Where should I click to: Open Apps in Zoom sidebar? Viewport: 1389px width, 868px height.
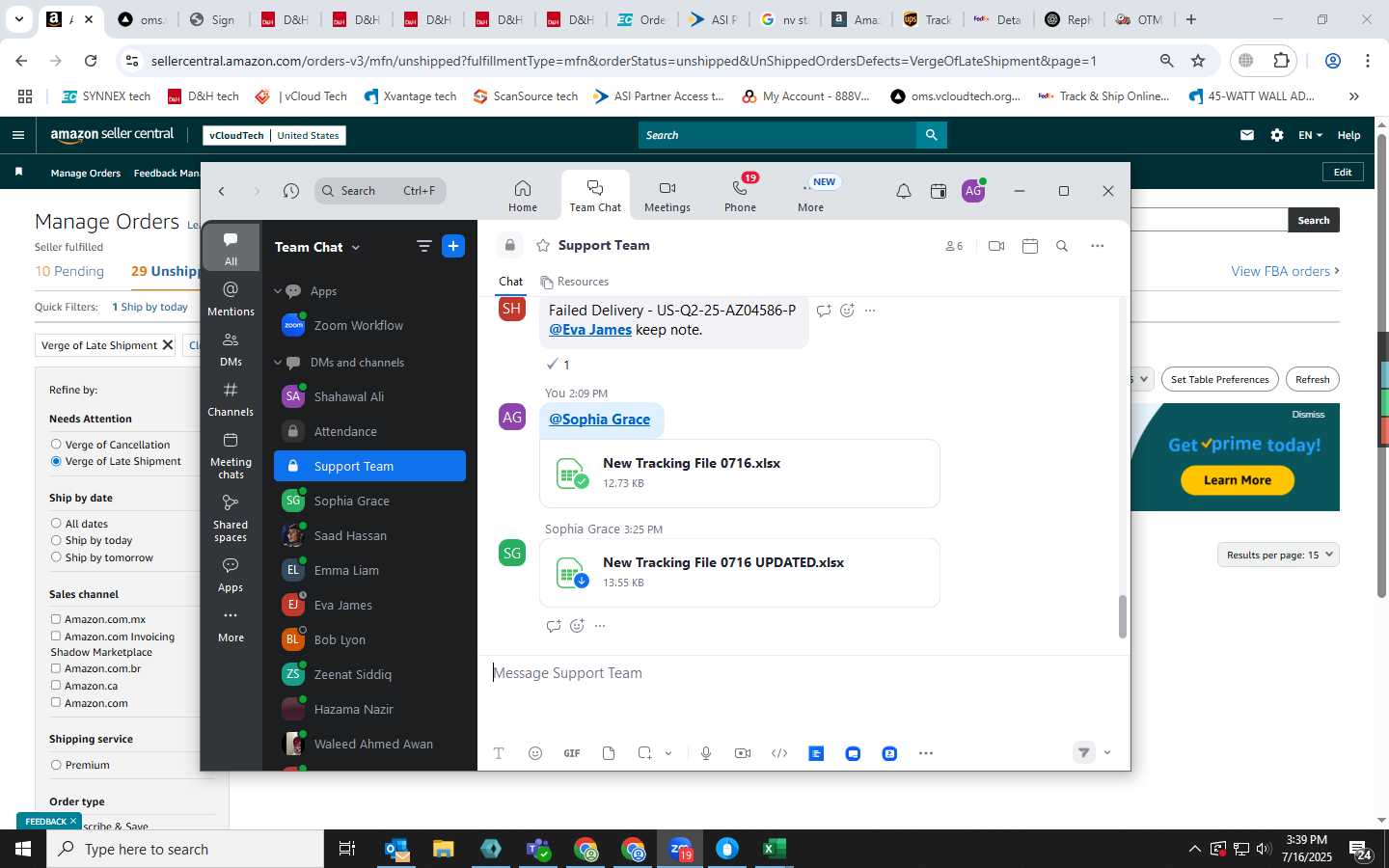coord(231,574)
